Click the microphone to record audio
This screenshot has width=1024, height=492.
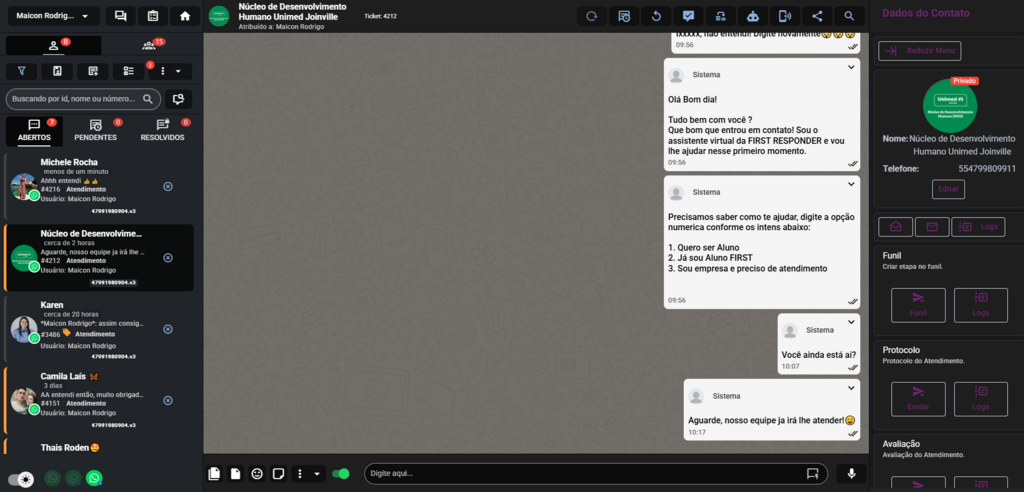click(852, 474)
